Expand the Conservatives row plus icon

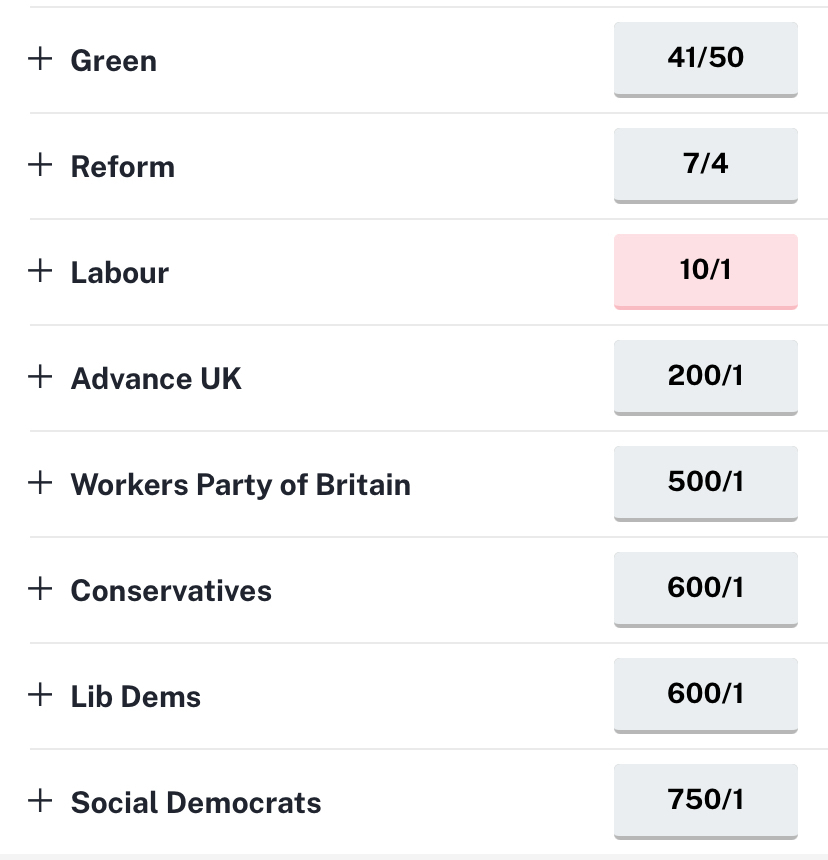40,588
